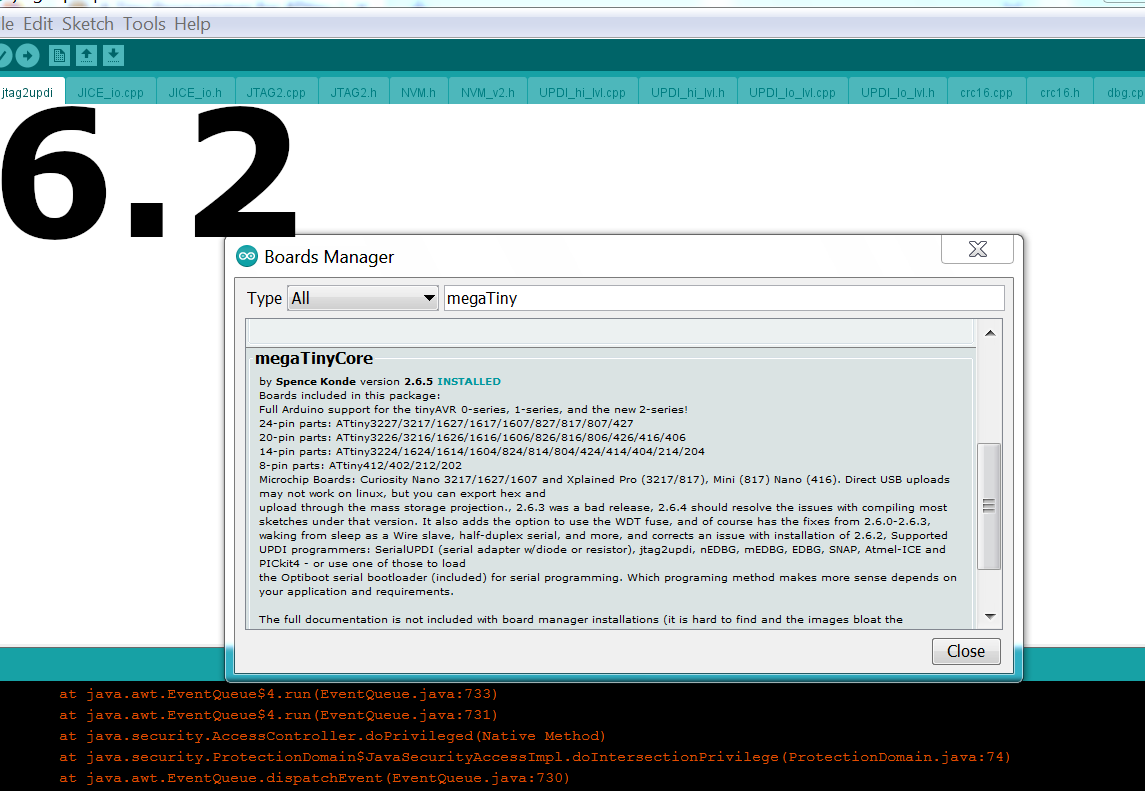This screenshot has height=791, width=1145.
Task: Click the scroll-down arrow of the boards list
Action: coord(989,616)
